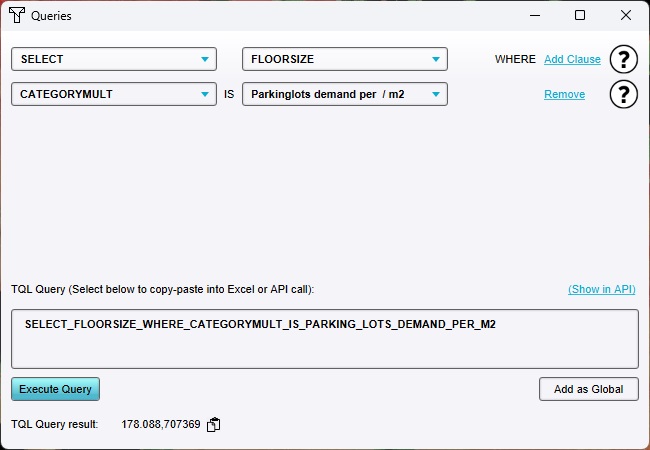Expand the FLOORSIZE attribute dropdown
Screen dimensions: 650x450
[x=344, y=59]
